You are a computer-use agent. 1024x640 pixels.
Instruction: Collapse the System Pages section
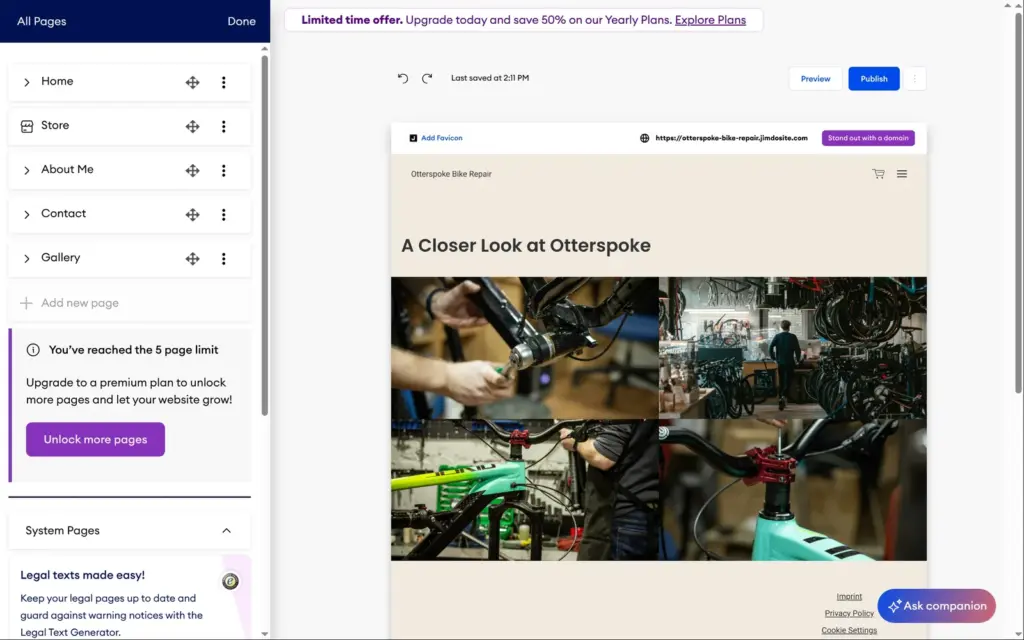[227, 530]
